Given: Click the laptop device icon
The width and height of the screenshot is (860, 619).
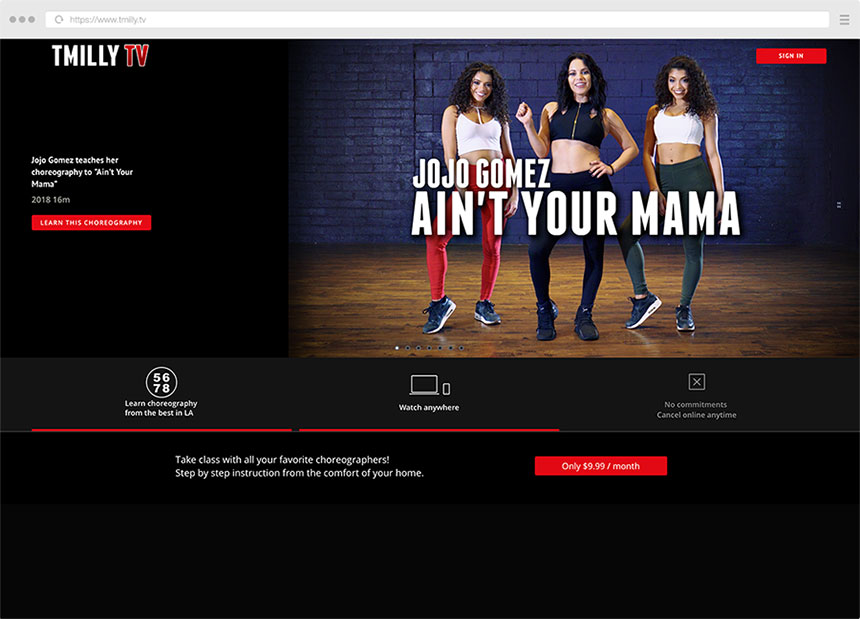Looking at the screenshot, I should point(423,385).
